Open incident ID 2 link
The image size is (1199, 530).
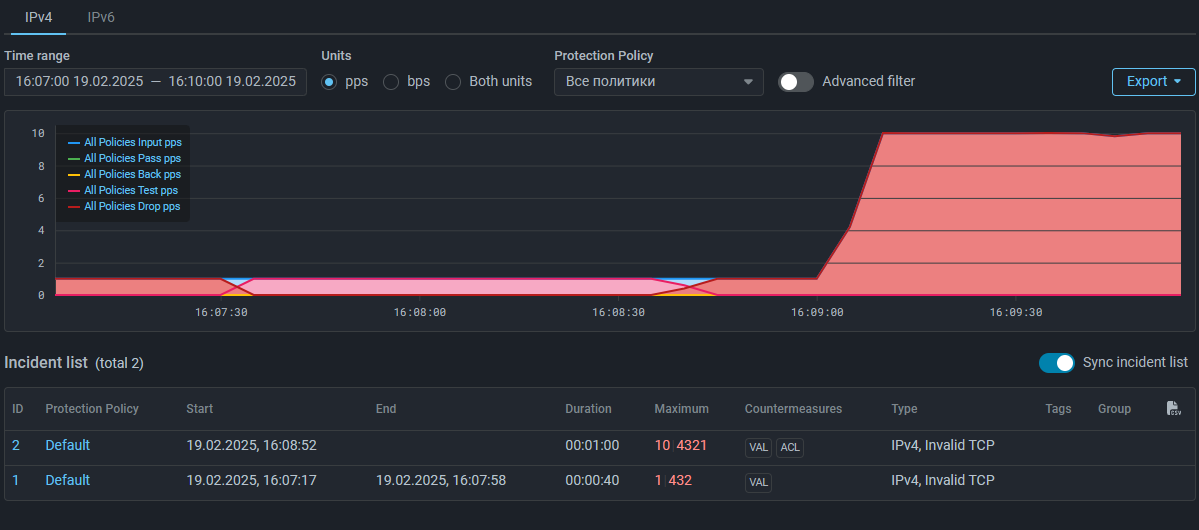[x=16, y=445]
